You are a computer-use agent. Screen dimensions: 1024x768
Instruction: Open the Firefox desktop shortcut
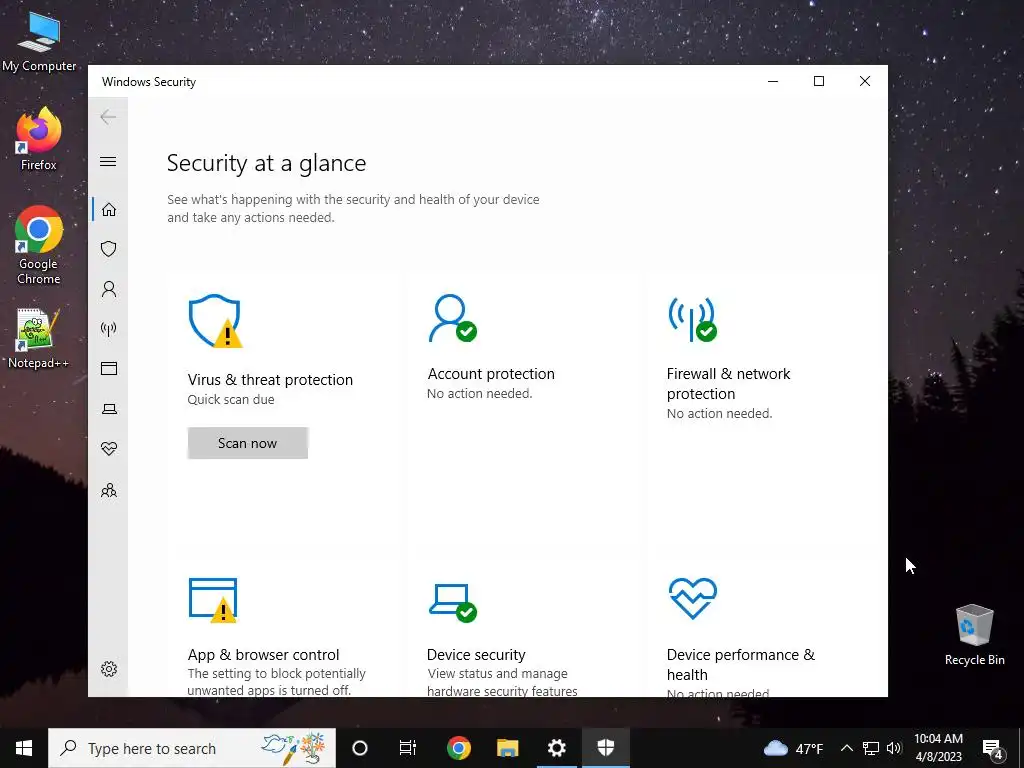point(39,139)
